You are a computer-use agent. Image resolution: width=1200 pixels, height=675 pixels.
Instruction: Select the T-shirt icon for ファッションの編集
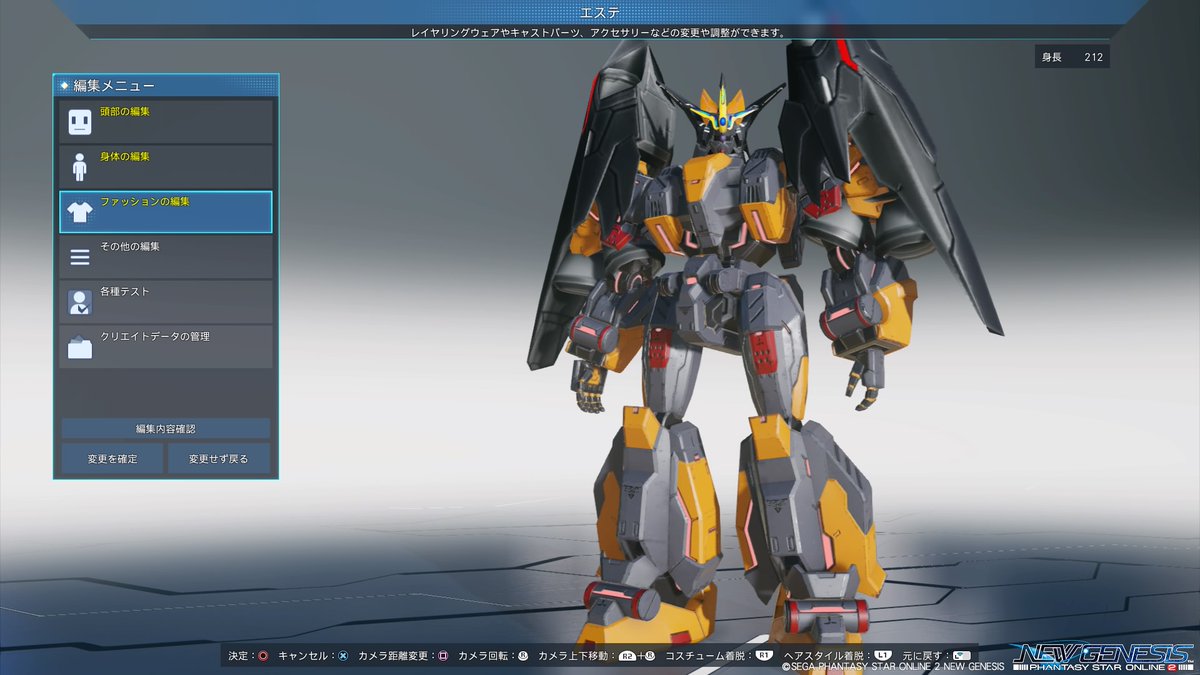point(80,212)
